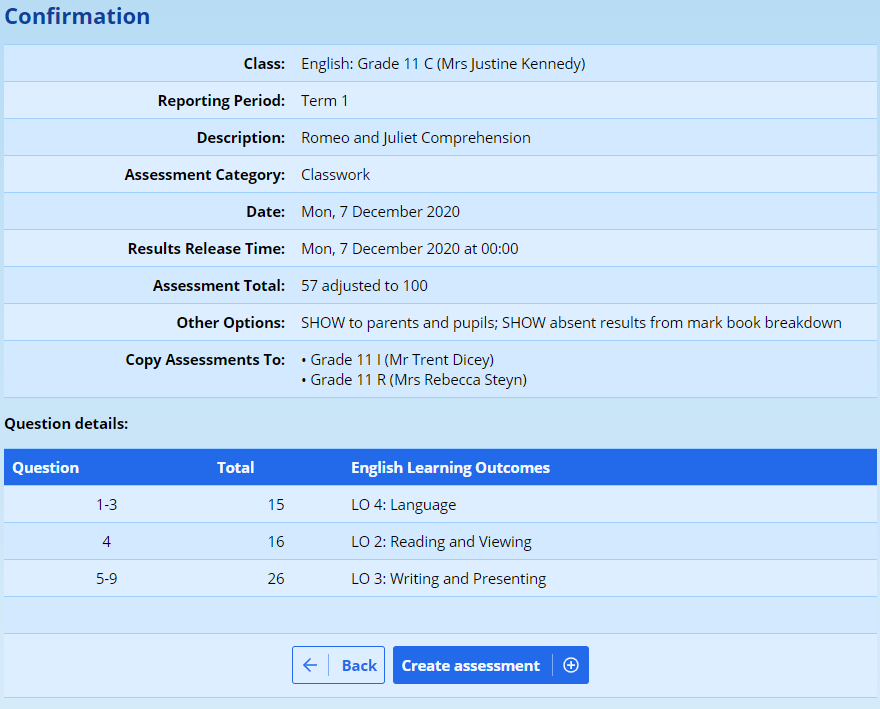
Task: Click the English Learning Outcomes column header
Action: (x=450, y=467)
